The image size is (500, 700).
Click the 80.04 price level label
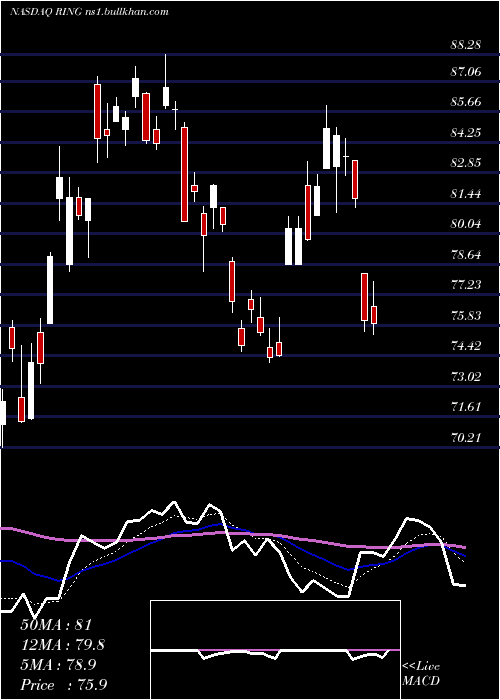tap(467, 224)
